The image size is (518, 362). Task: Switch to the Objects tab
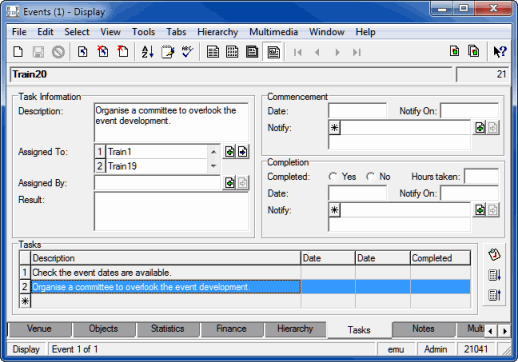(103, 329)
